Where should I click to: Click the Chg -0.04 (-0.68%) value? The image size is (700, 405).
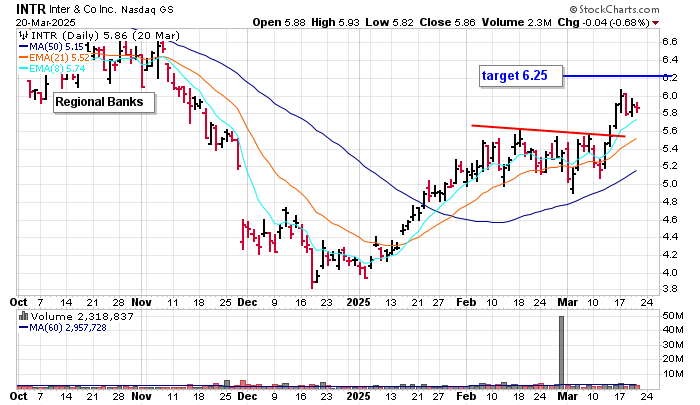[603, 22]
